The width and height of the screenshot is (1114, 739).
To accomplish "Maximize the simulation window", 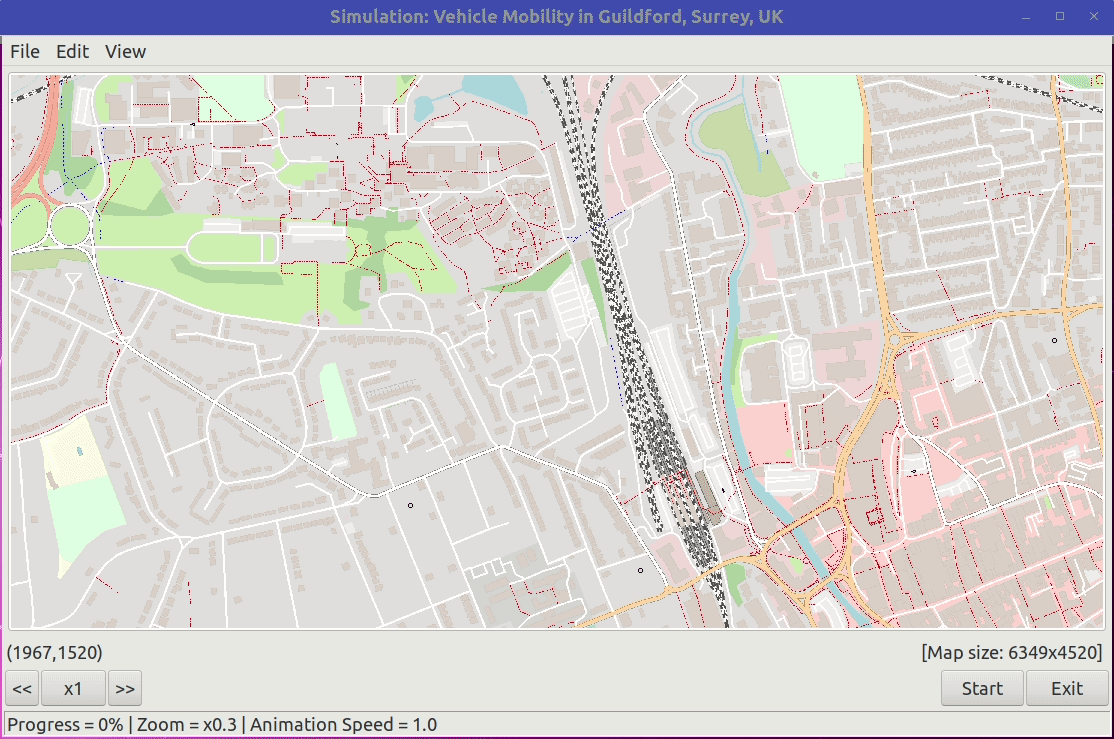I will 1060,16.
